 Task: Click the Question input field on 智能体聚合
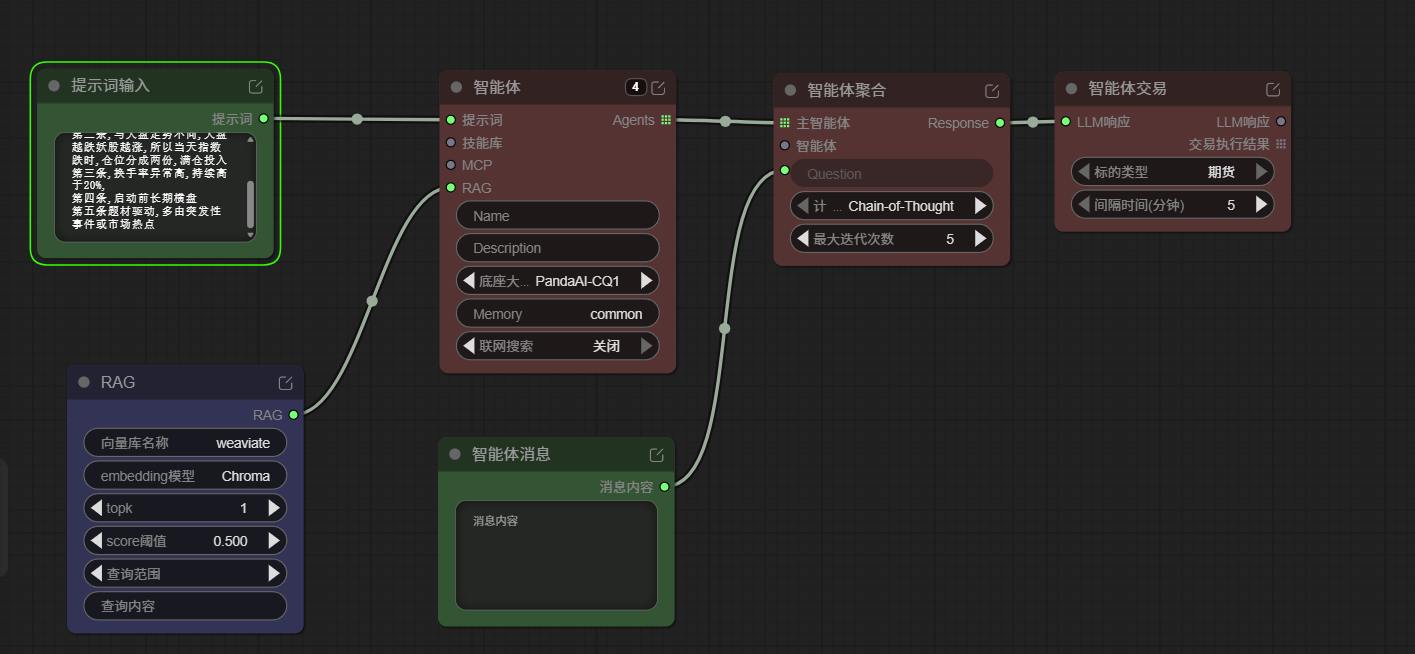tap(891, 173)
